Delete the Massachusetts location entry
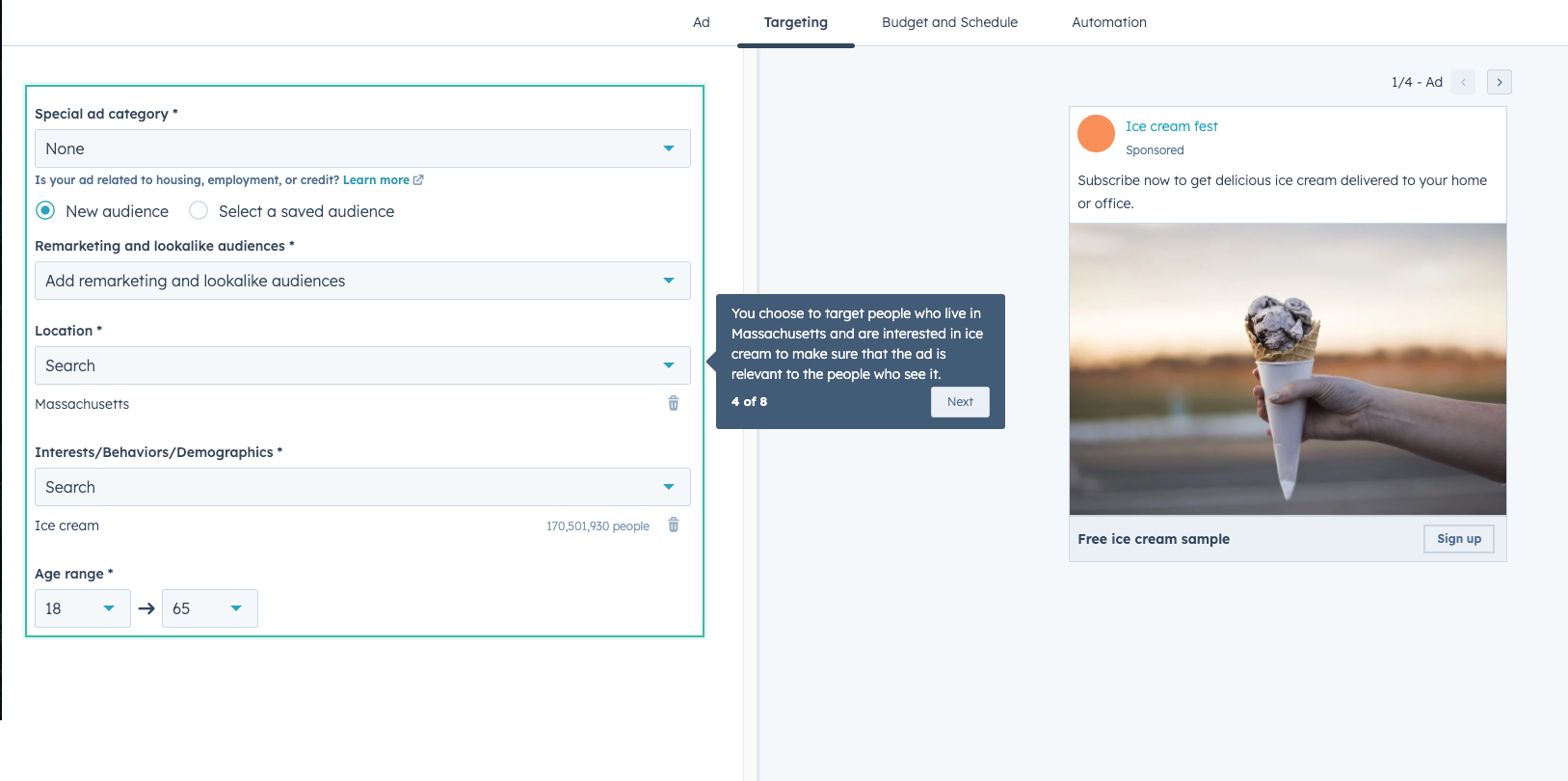The image size is (1568, 781). tap(673, 403)
